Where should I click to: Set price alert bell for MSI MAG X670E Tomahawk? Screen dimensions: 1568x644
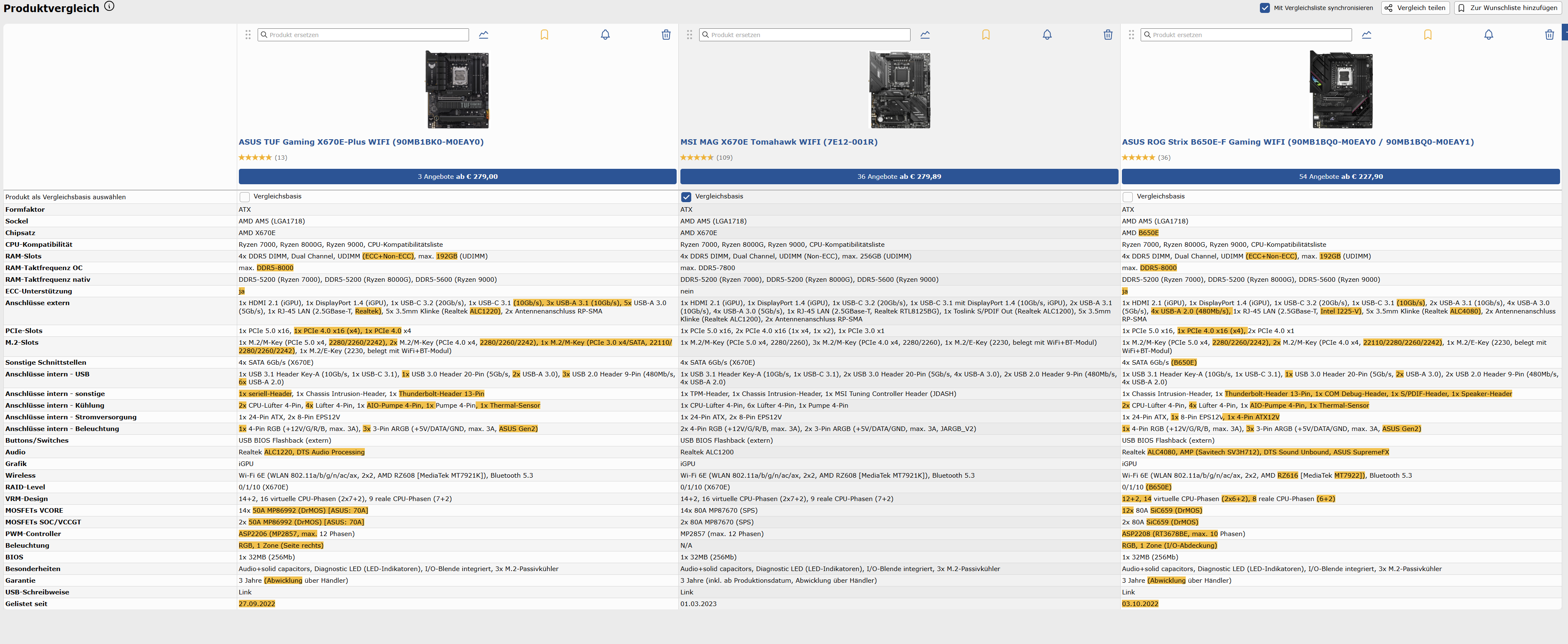pos(1047,35)
